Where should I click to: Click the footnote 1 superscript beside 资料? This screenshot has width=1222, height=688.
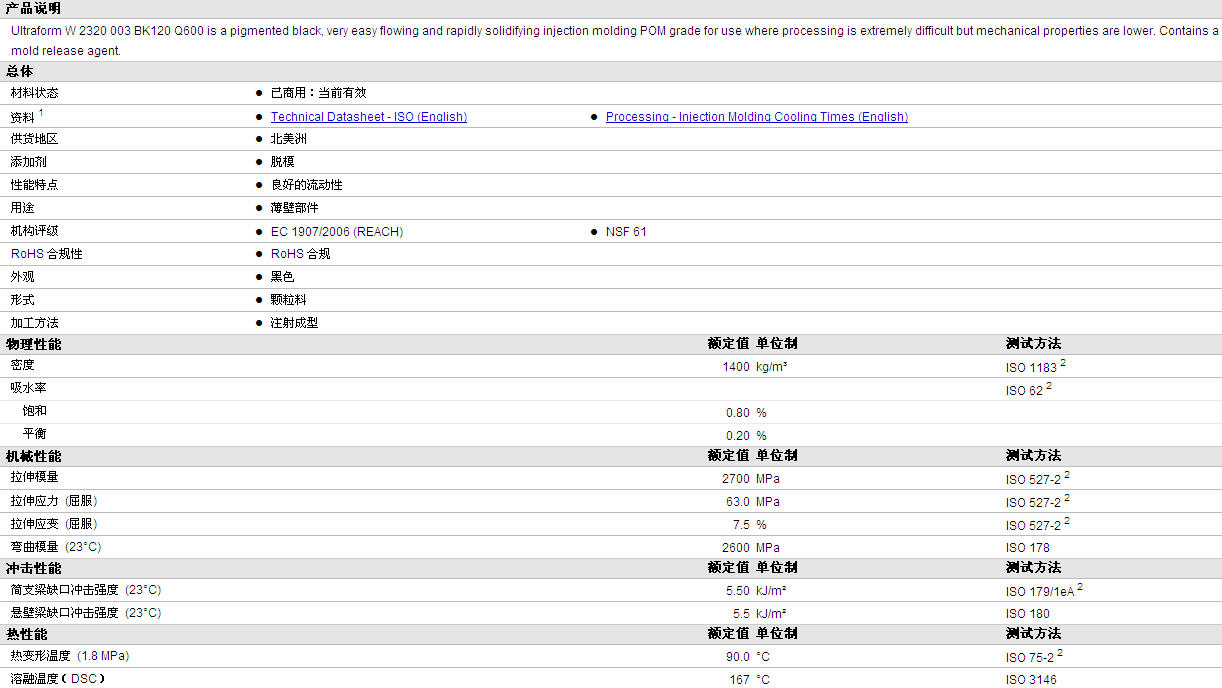(41, 112)
